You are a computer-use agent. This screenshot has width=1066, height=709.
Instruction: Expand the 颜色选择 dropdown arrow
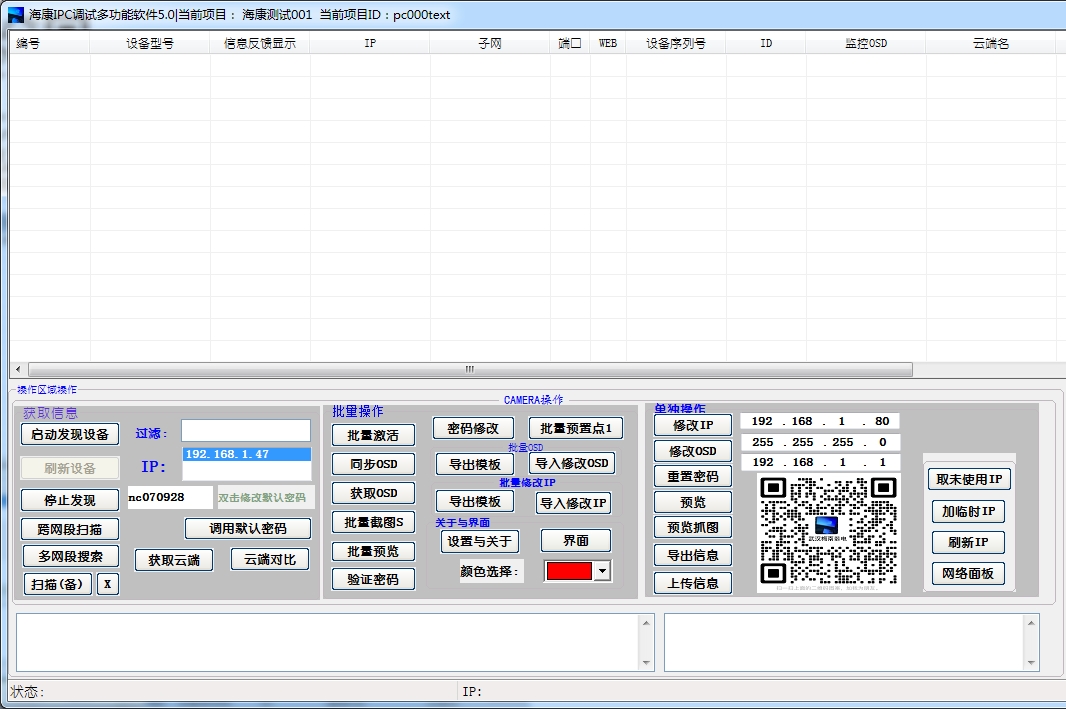(602, 571)
